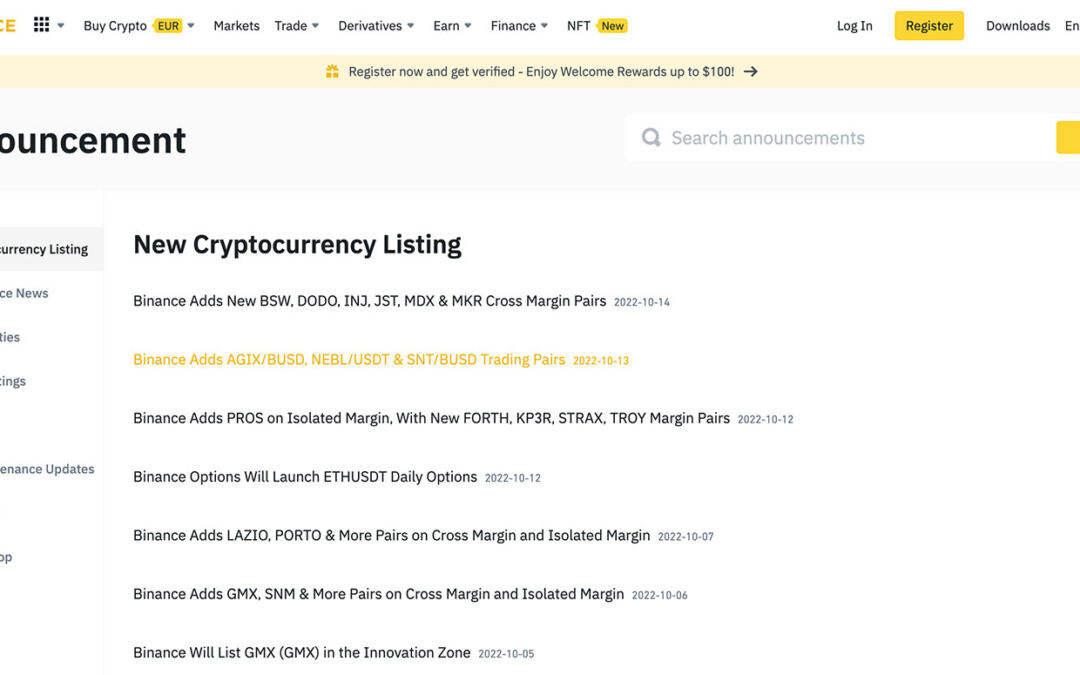This screenshot has width=1080, height=675.
Task: Expand the Buy Crypto dropdown
Action: (191, 26)
